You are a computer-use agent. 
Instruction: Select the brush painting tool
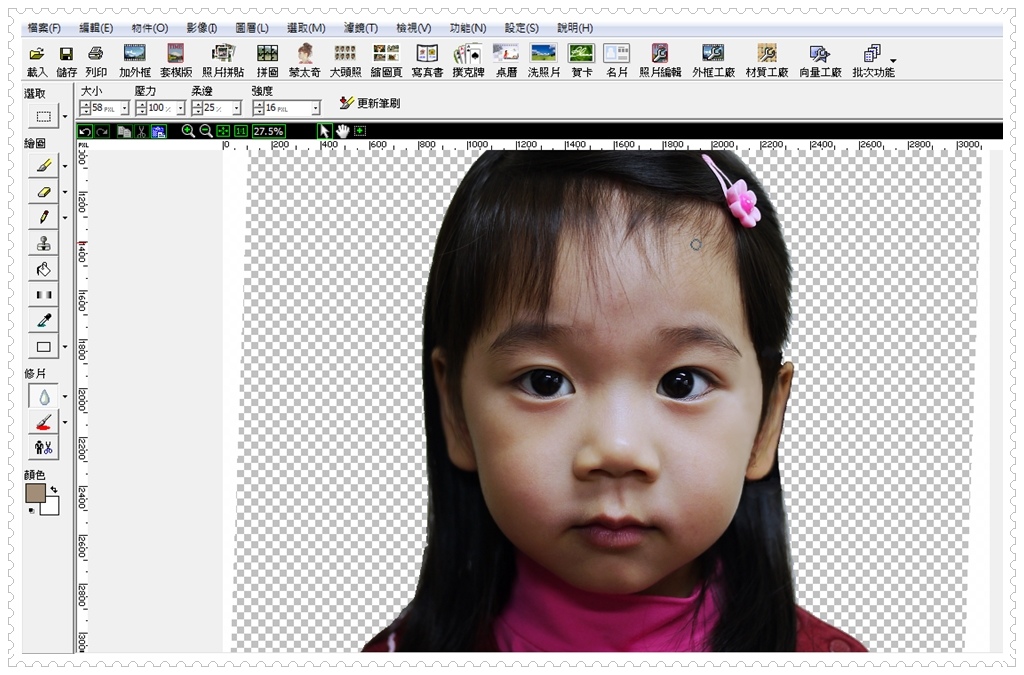[43, 166]
